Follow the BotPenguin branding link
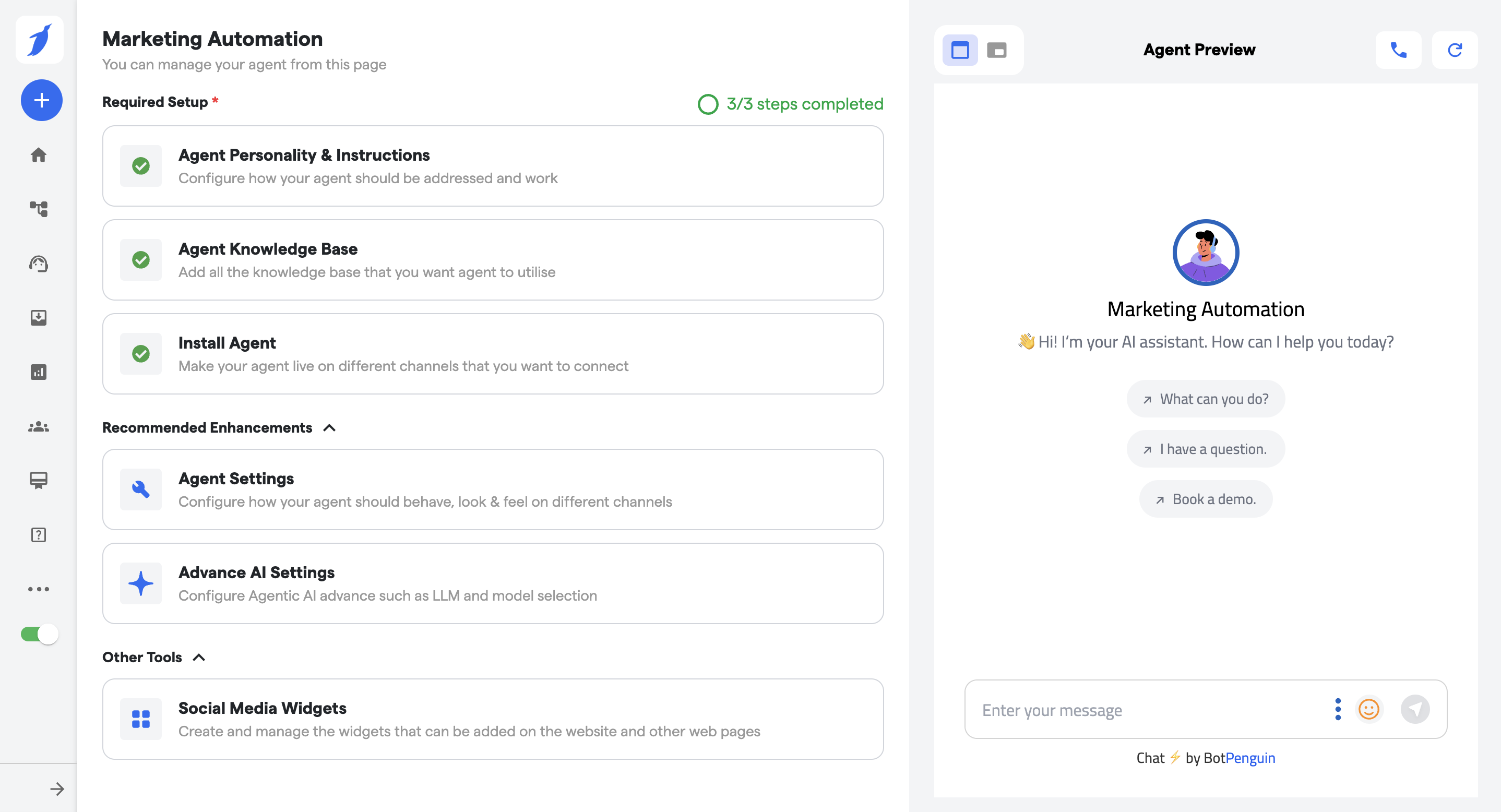Screen dimensions: 1501x812 point(1250,758)
